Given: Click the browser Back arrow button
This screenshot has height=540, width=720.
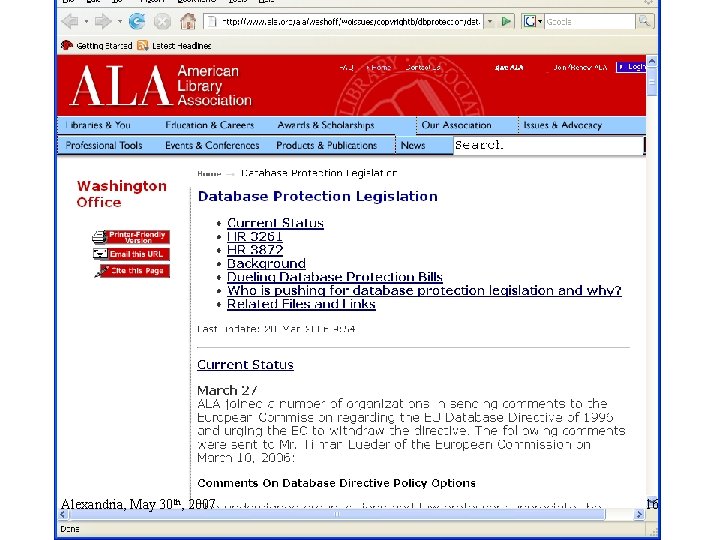Looking at the screenshot, I should 70,21.
